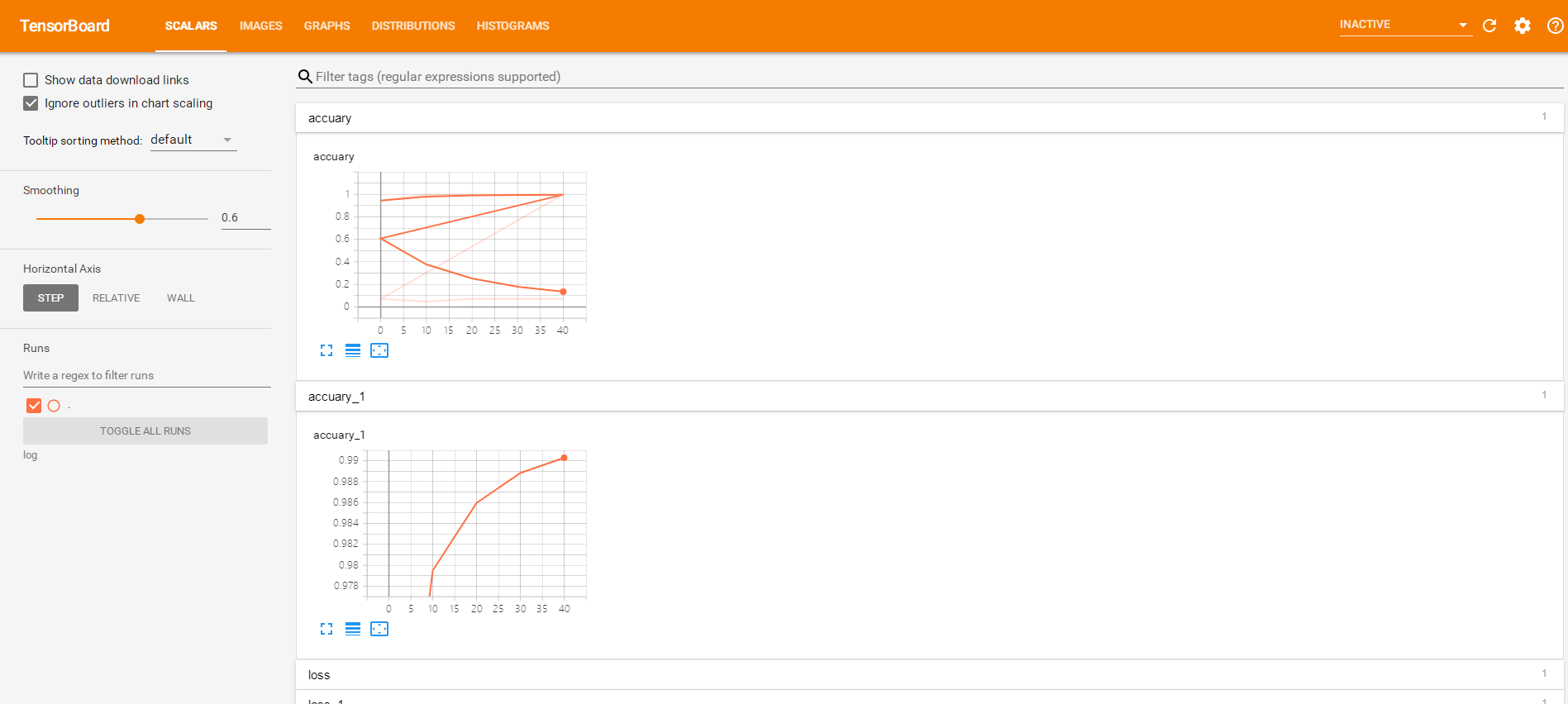Open the Tooltip sorting method dropdown
The image size is (1568, 704).
pos(193,140)
